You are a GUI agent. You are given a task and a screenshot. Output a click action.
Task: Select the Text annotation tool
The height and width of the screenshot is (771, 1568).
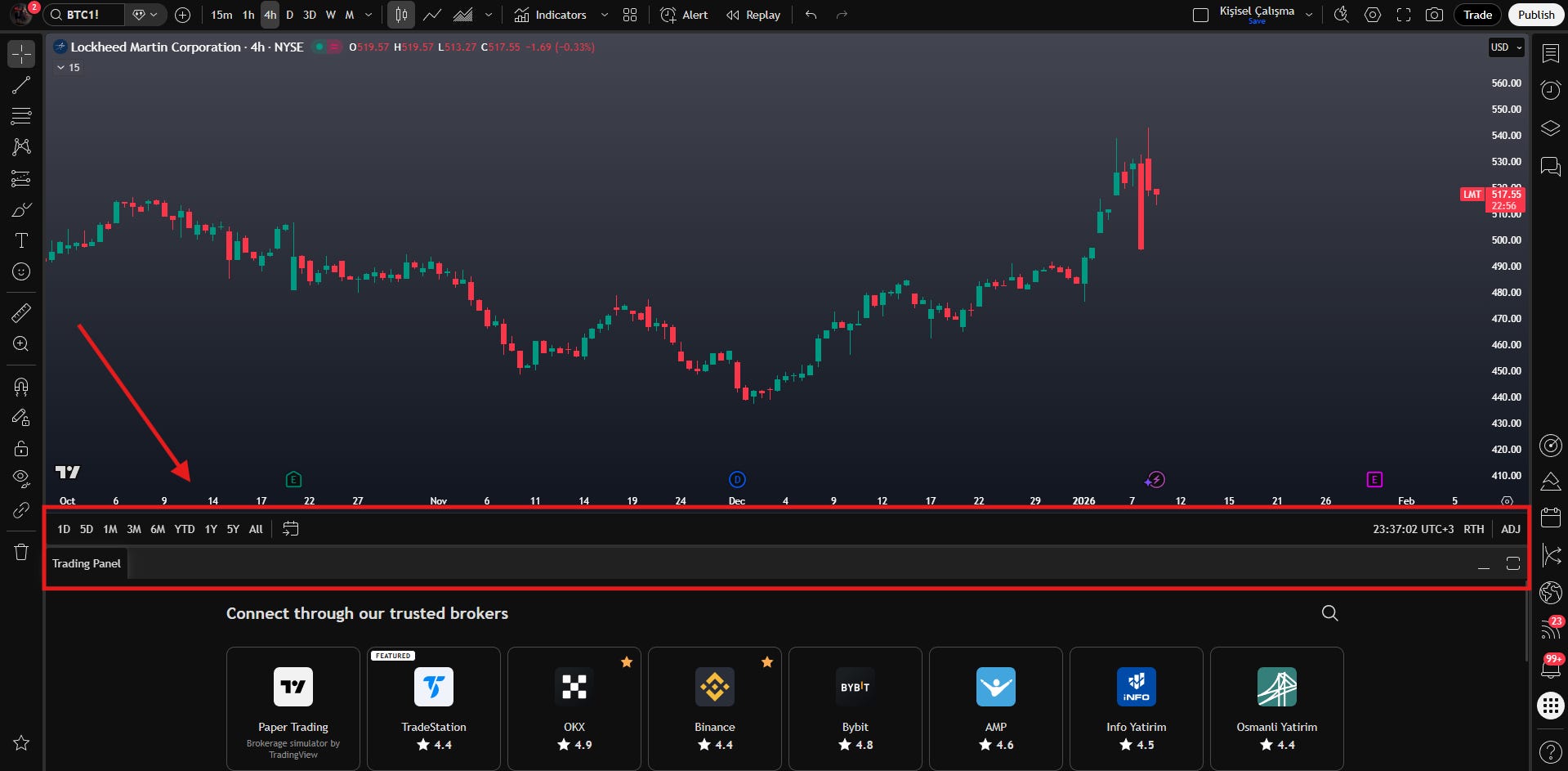pyautogui.click(x=21, y=240)
